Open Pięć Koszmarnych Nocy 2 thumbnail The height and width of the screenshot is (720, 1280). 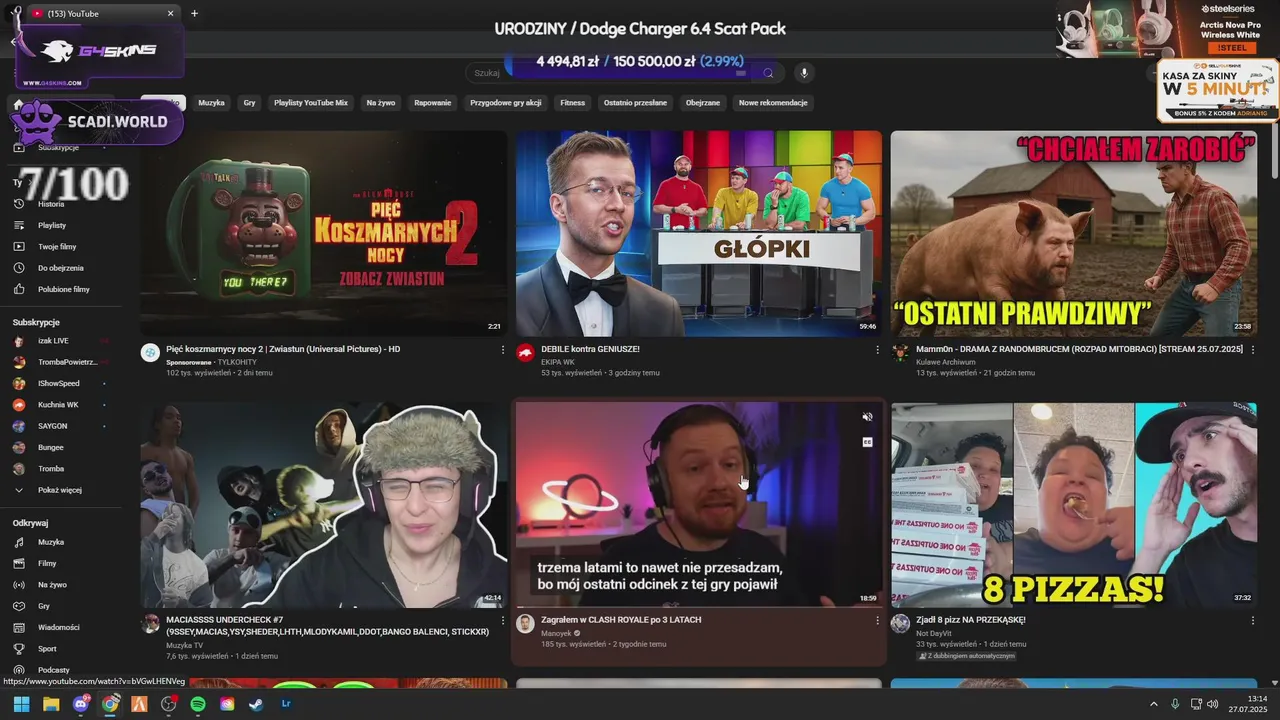(x=324, y=233)
